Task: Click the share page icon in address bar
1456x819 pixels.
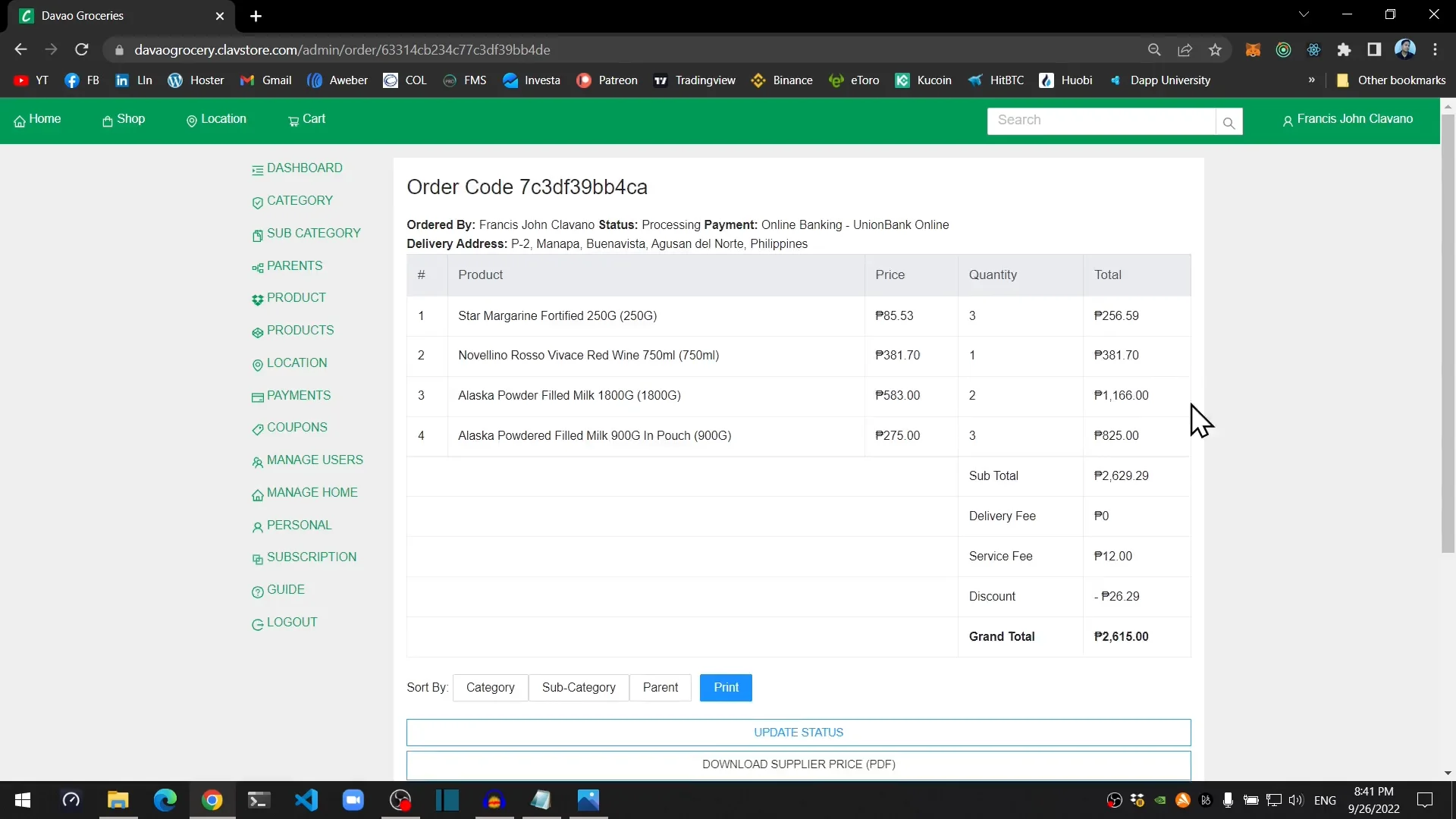Action: pyautogui.click(x=1185, y=50)
